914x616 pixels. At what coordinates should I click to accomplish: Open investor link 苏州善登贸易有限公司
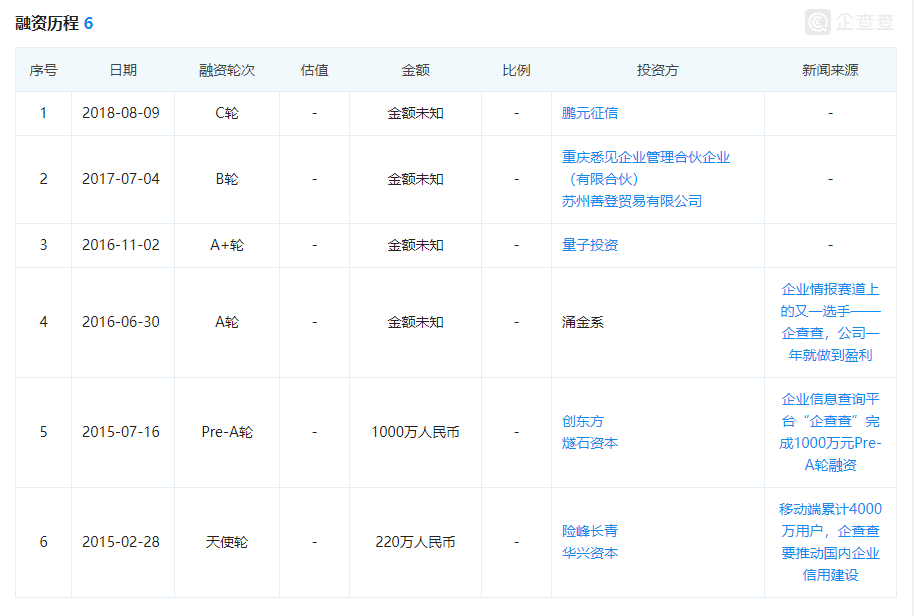pos(631,201)
